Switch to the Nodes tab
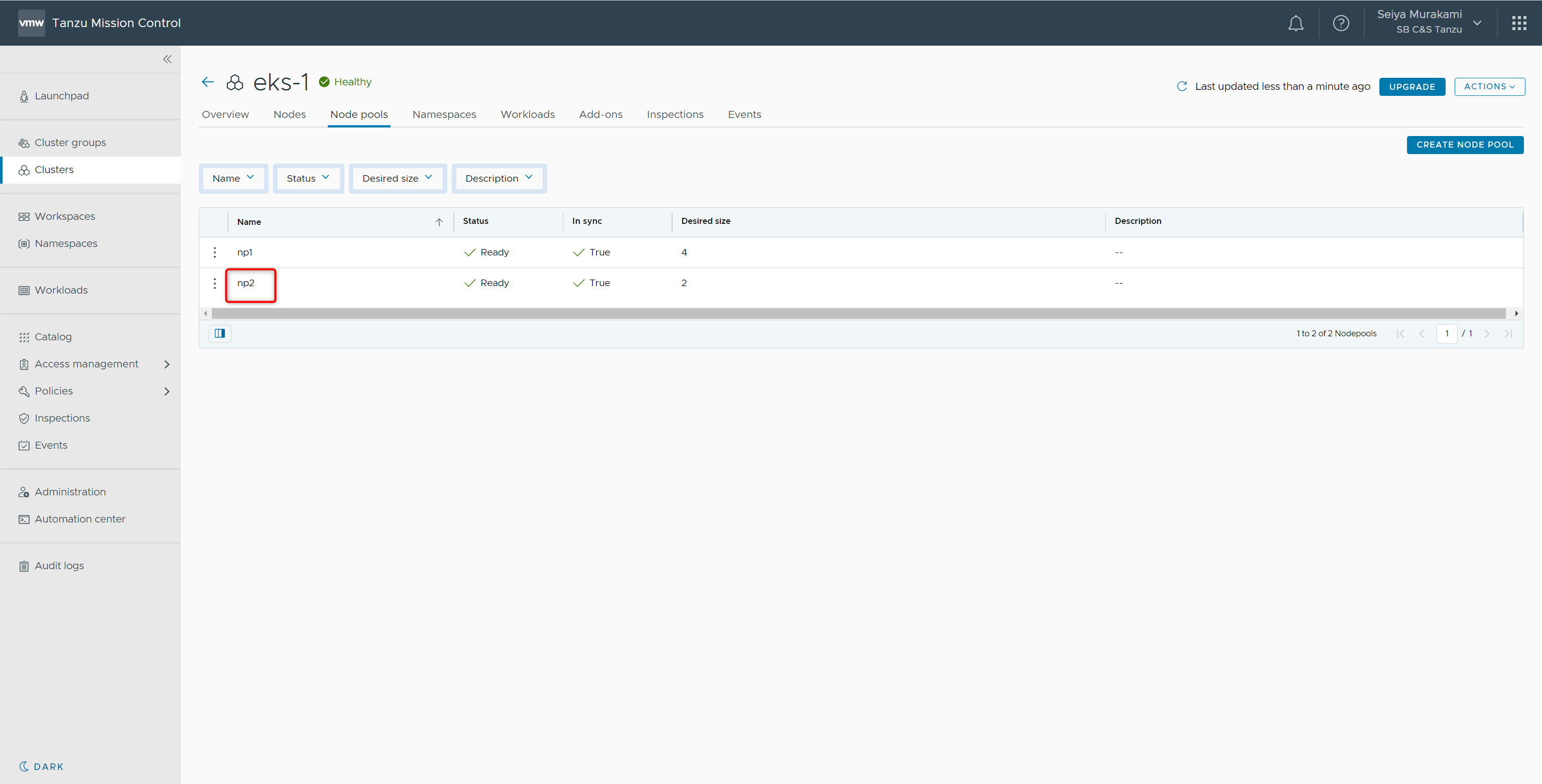The height and width of the screenshot is (784, 1542). click(289, 114)
